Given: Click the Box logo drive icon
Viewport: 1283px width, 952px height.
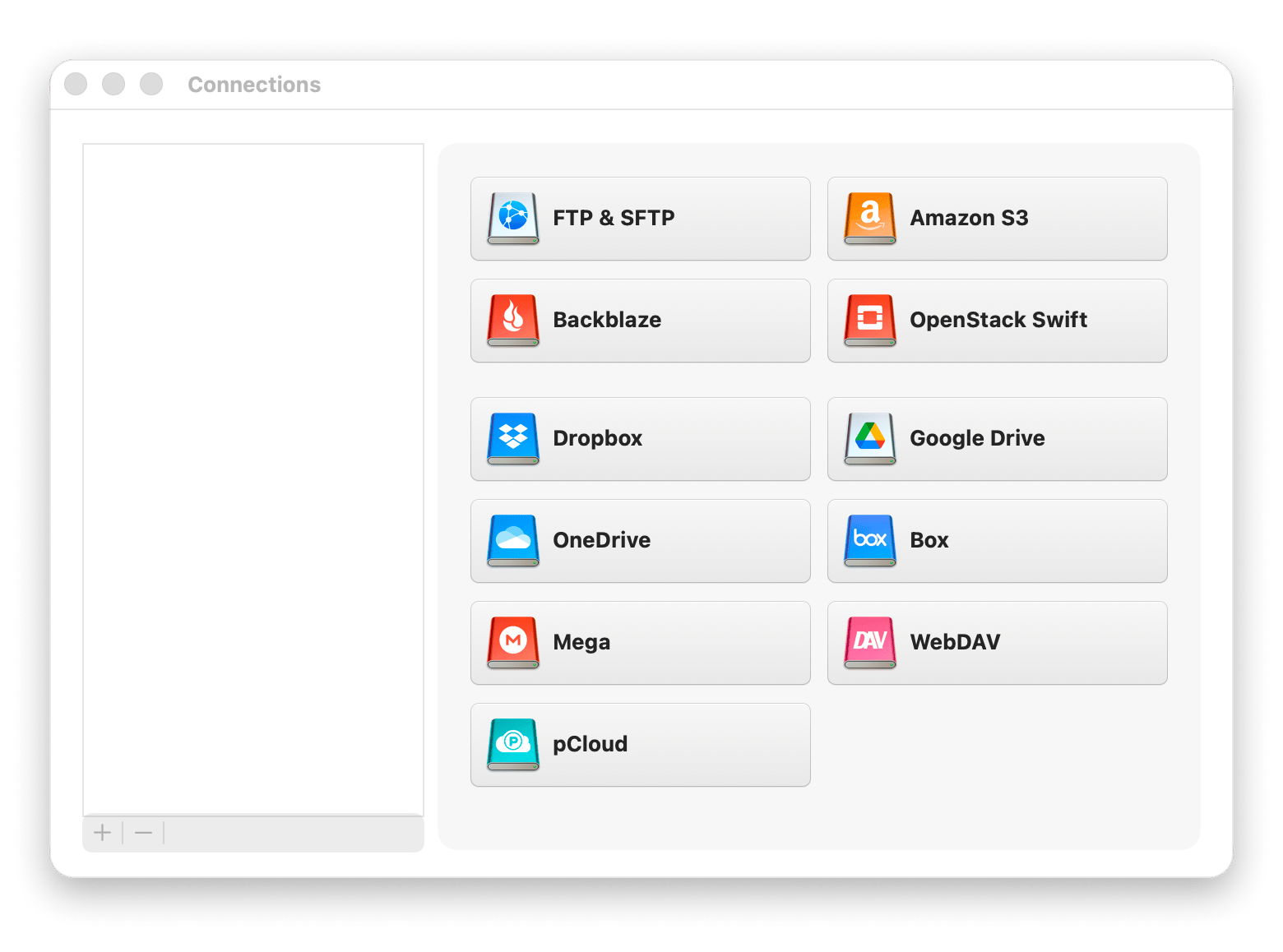Looking at the screenshot, I should click(870, 541).
